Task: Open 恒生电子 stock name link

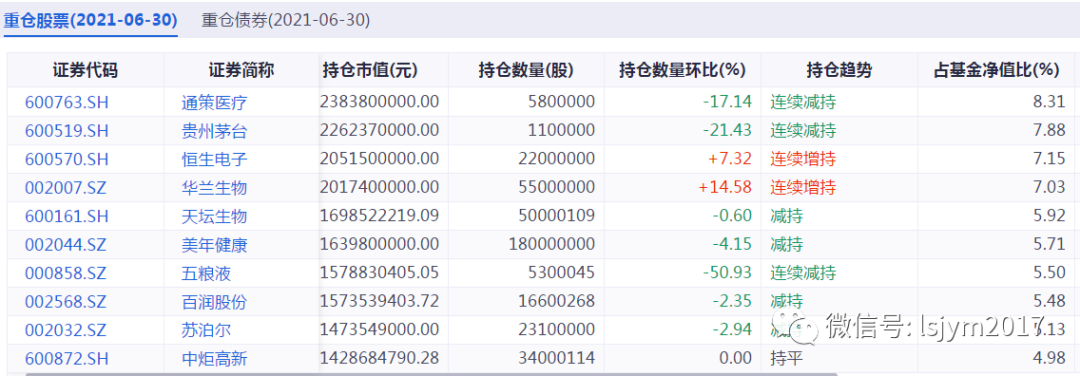Action: [214, 159]
